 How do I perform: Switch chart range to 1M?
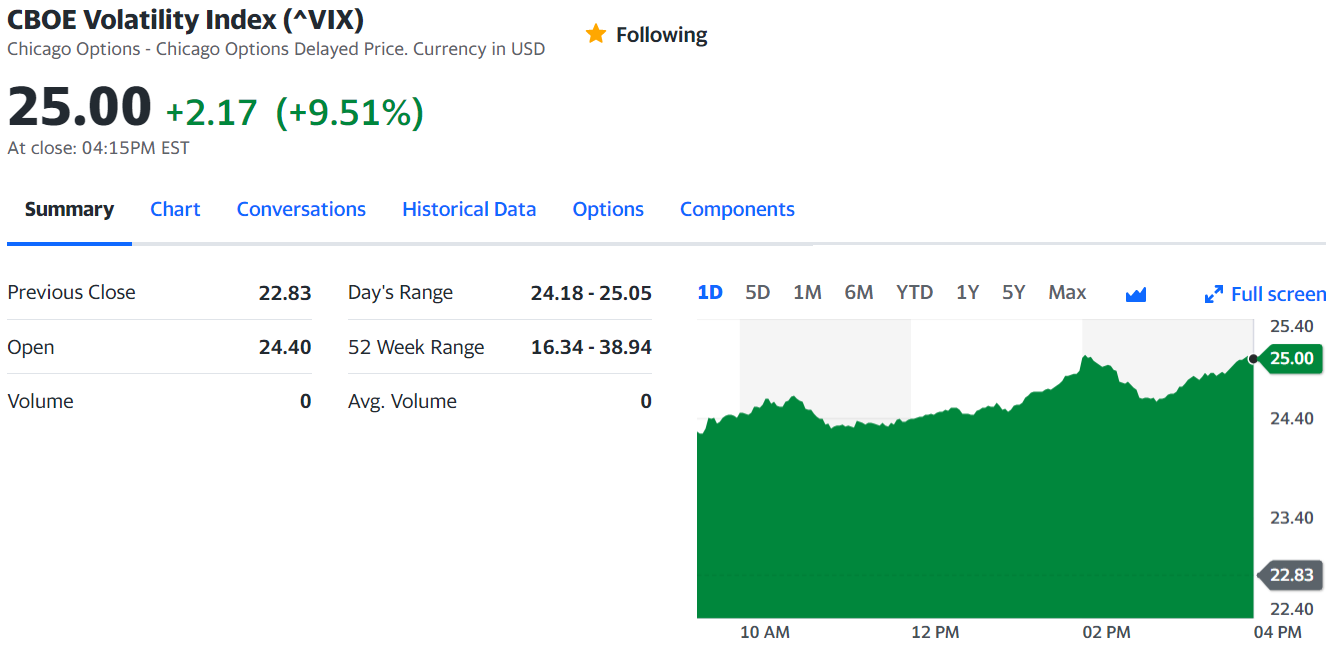pos(807,292)
